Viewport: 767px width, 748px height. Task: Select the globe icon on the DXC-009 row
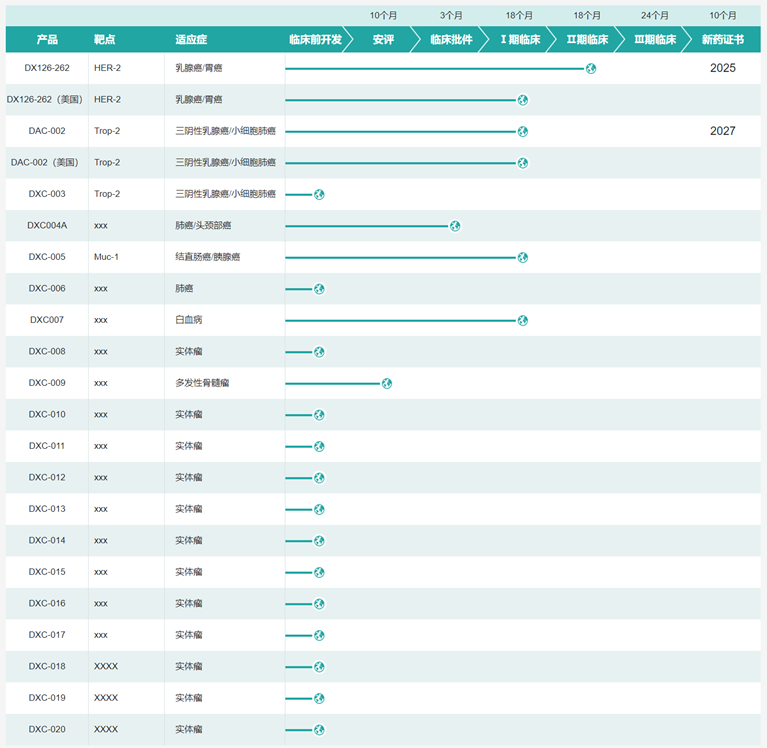tap(387, 383)
